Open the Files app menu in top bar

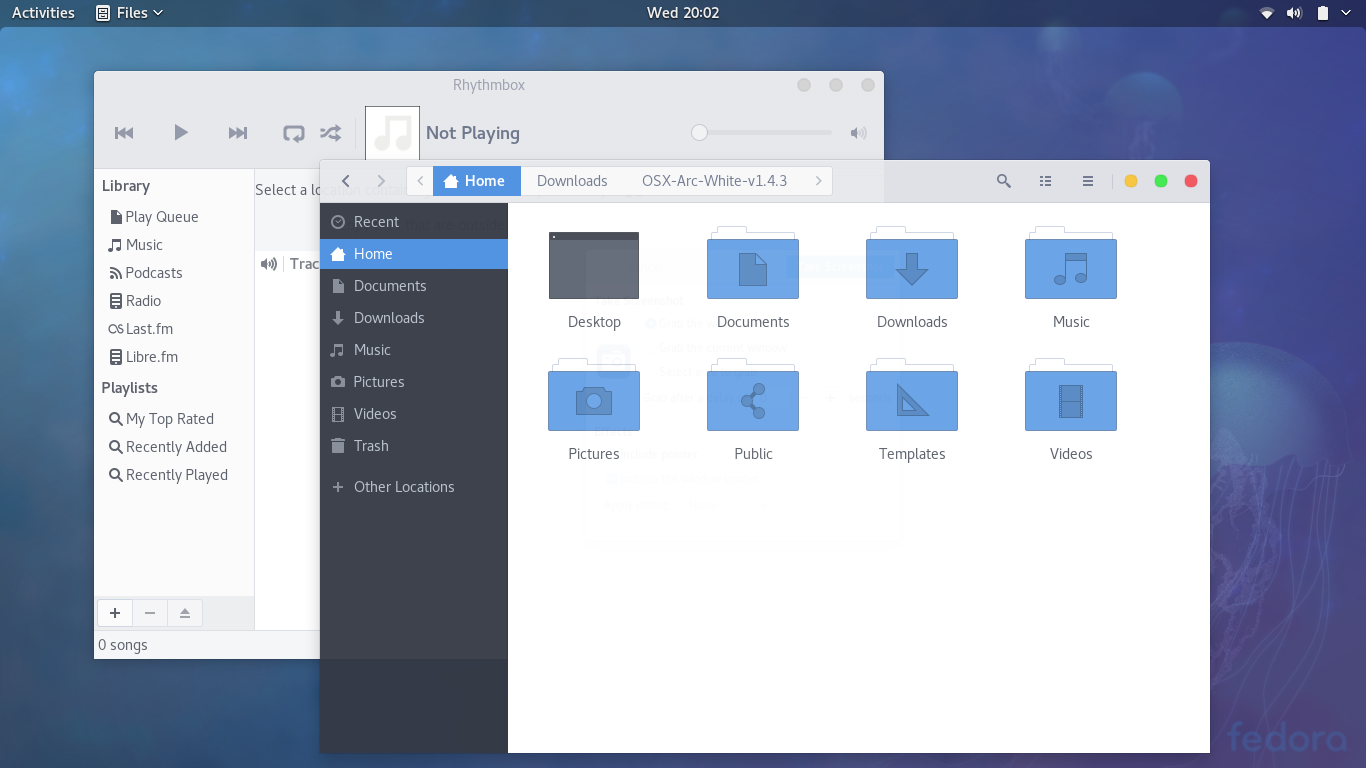click(130, 13)
